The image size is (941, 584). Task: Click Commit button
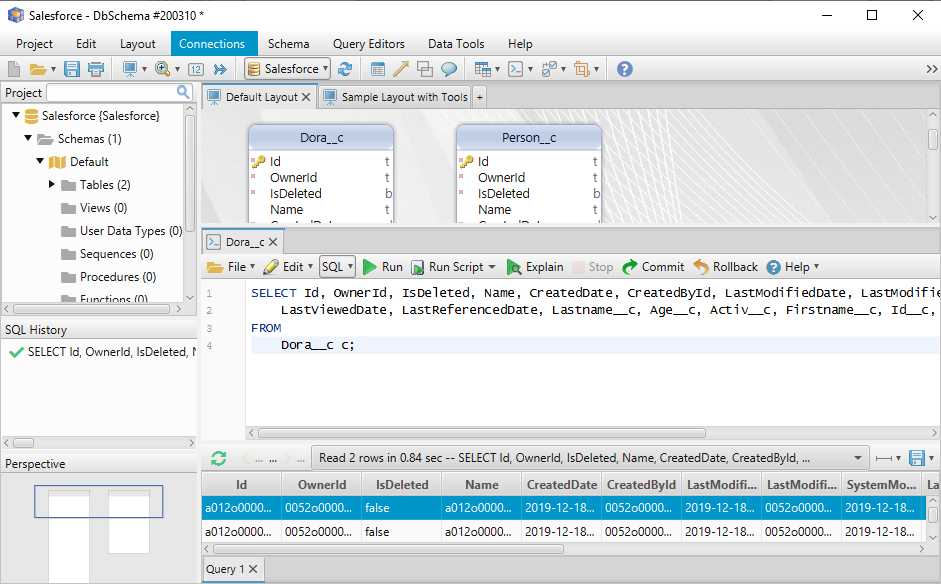(653, 267)
